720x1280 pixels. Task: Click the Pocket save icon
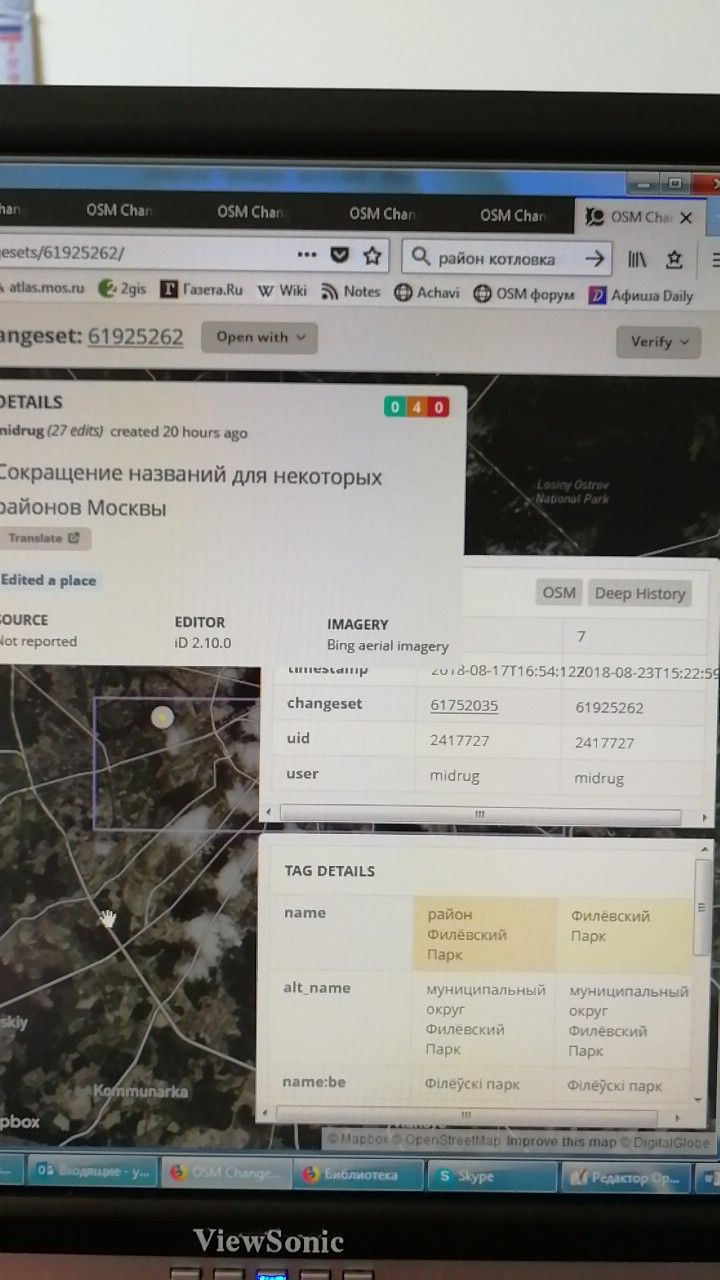tap(340, 256)
